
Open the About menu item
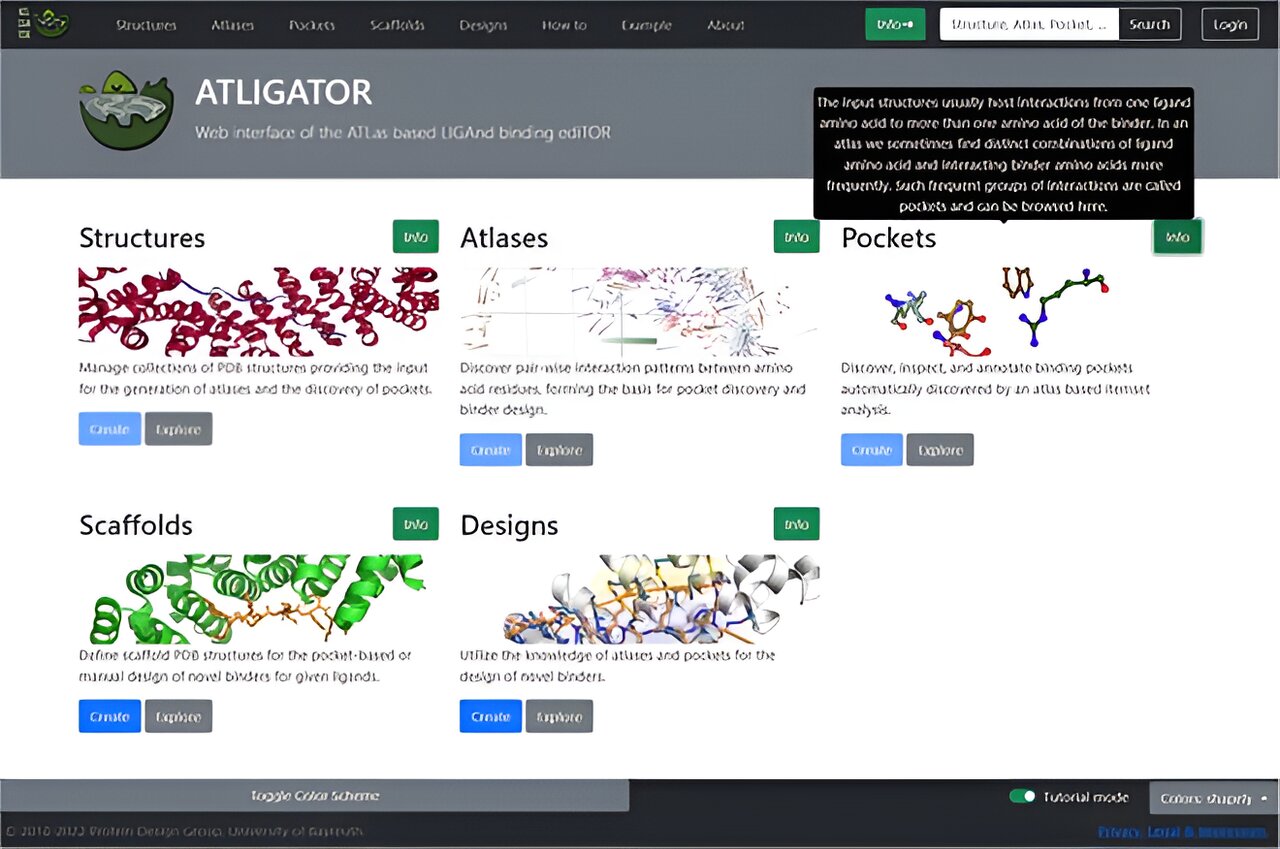[x=725, y=25]
